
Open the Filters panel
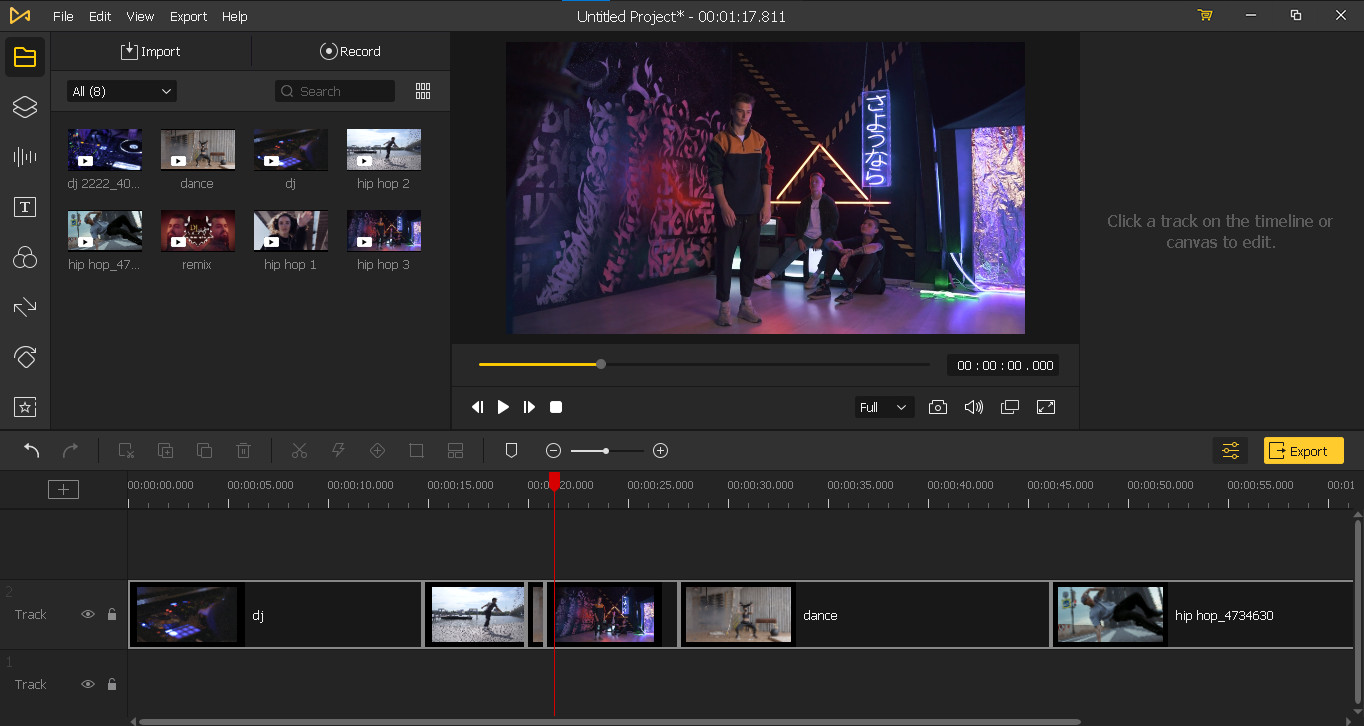(x=24, y=257)
